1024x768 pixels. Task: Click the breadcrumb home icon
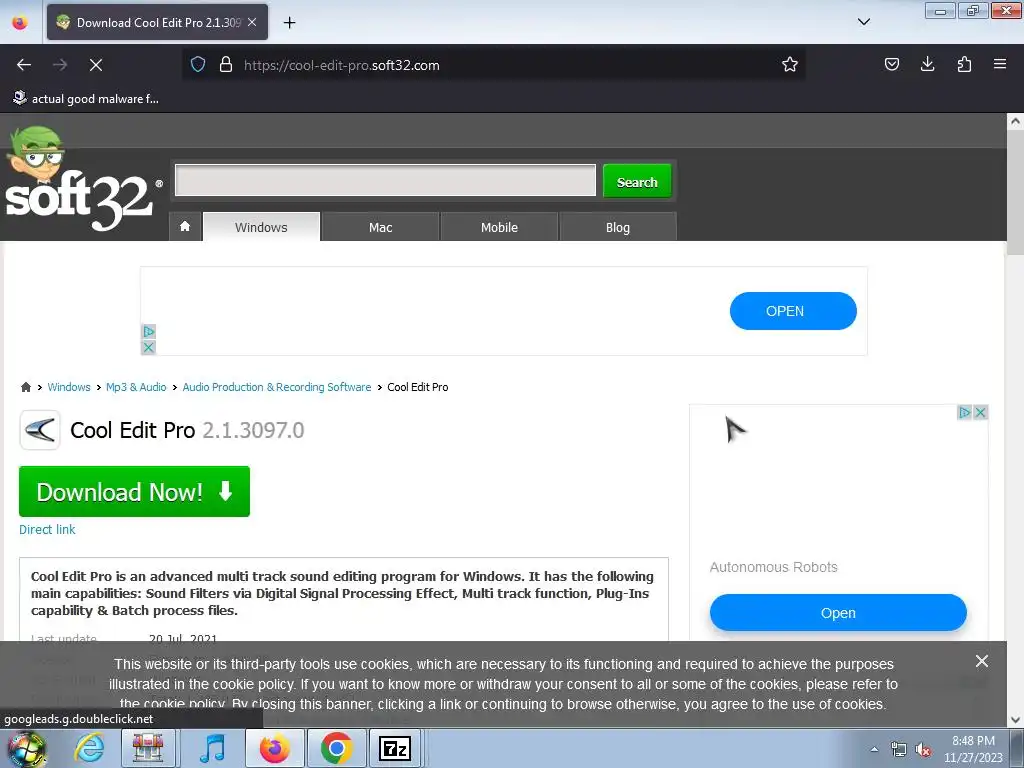pyautogui.click(x=25, y=387)
